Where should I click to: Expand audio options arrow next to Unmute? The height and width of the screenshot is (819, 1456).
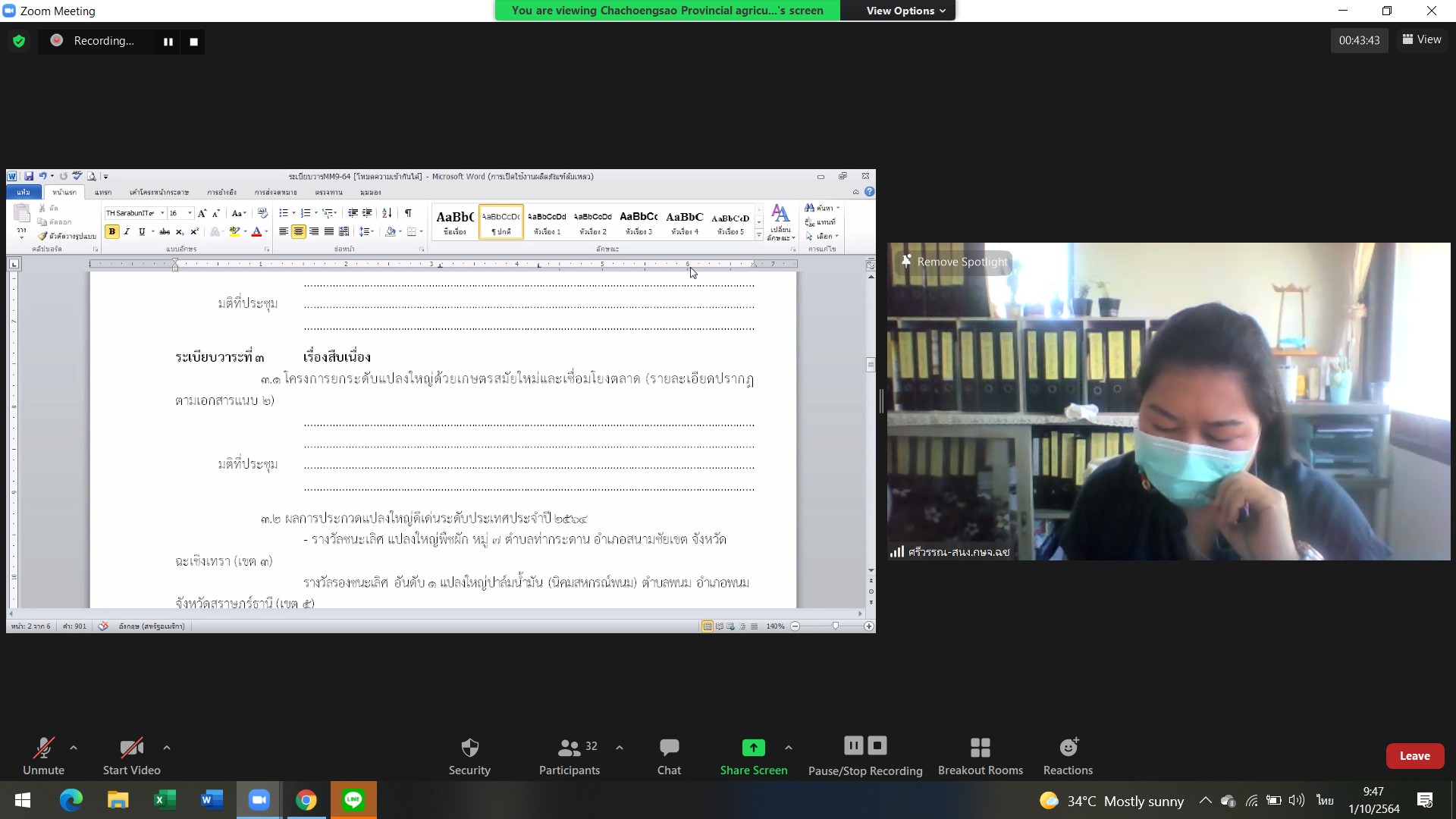[x=74, y=748]
